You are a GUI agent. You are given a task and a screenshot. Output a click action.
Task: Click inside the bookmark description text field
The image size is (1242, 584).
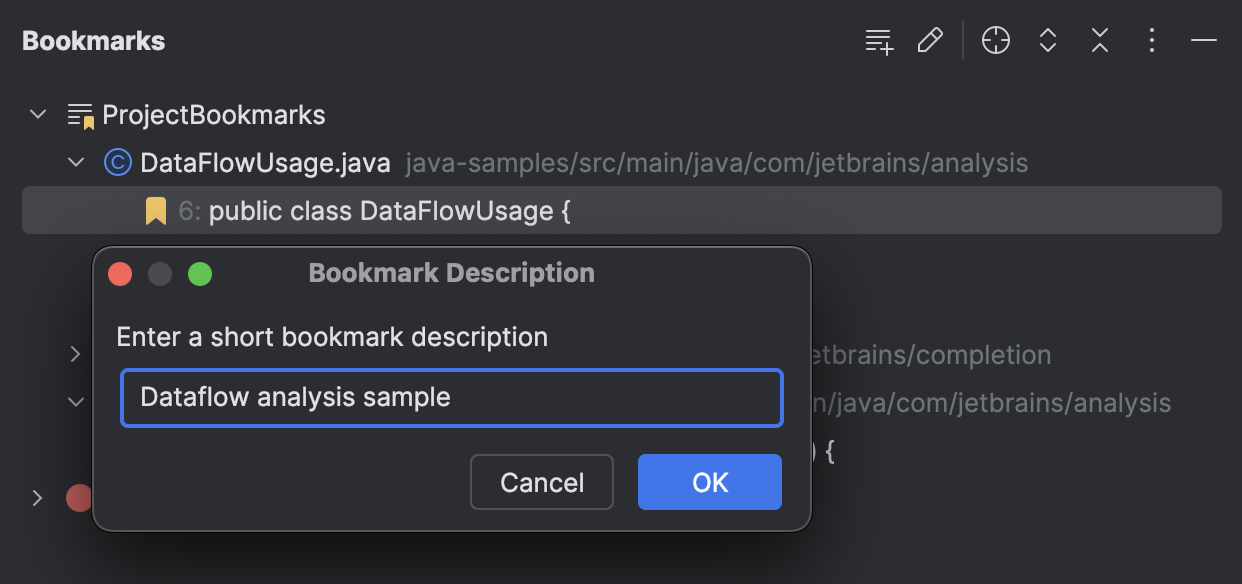pos(452,398)
